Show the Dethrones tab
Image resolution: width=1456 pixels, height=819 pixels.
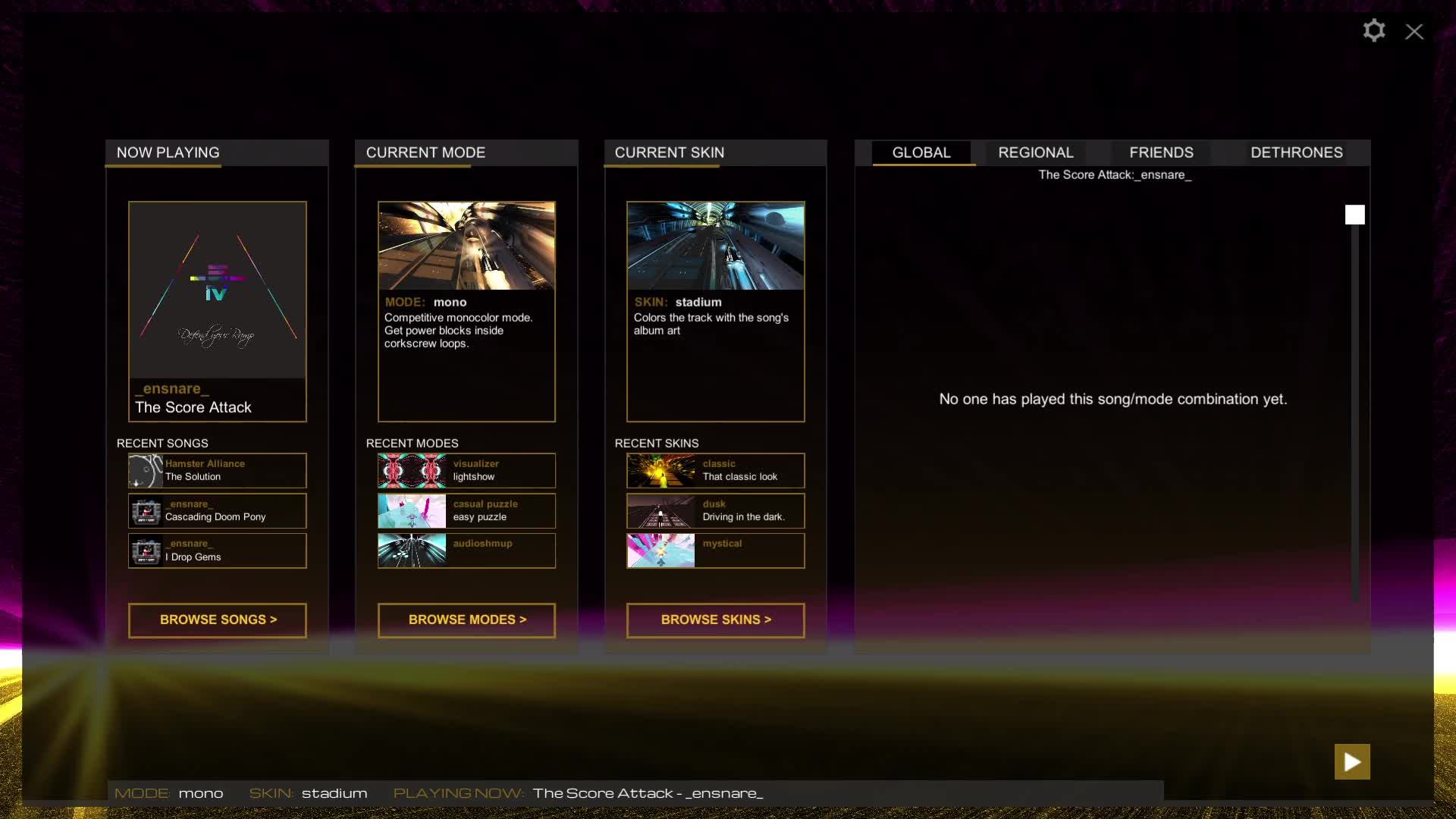(x=1296, y=152)
